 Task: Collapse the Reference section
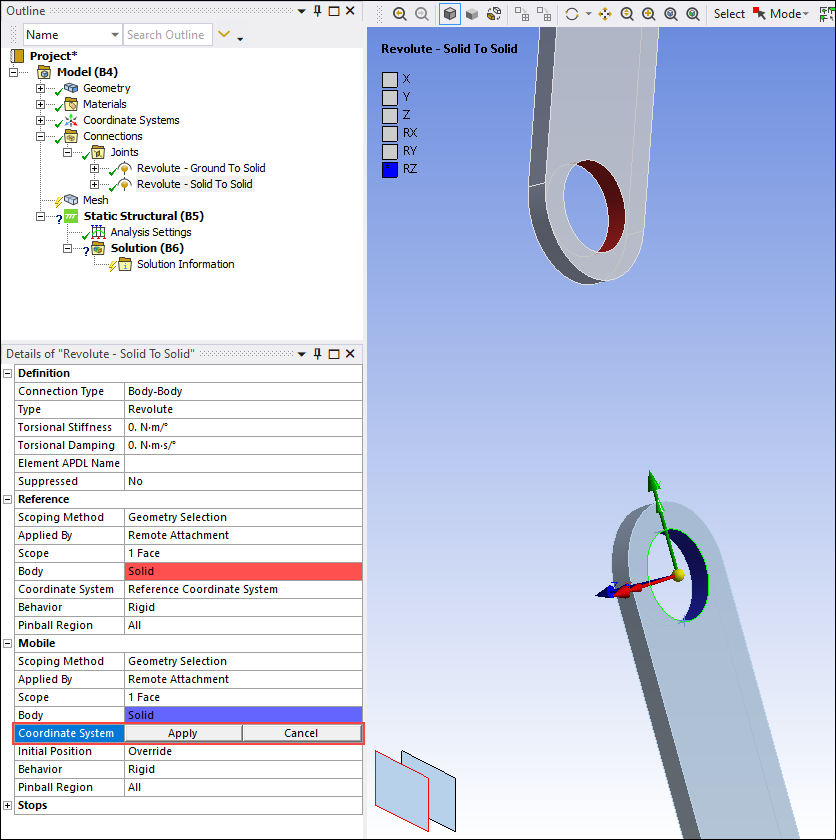7,499
